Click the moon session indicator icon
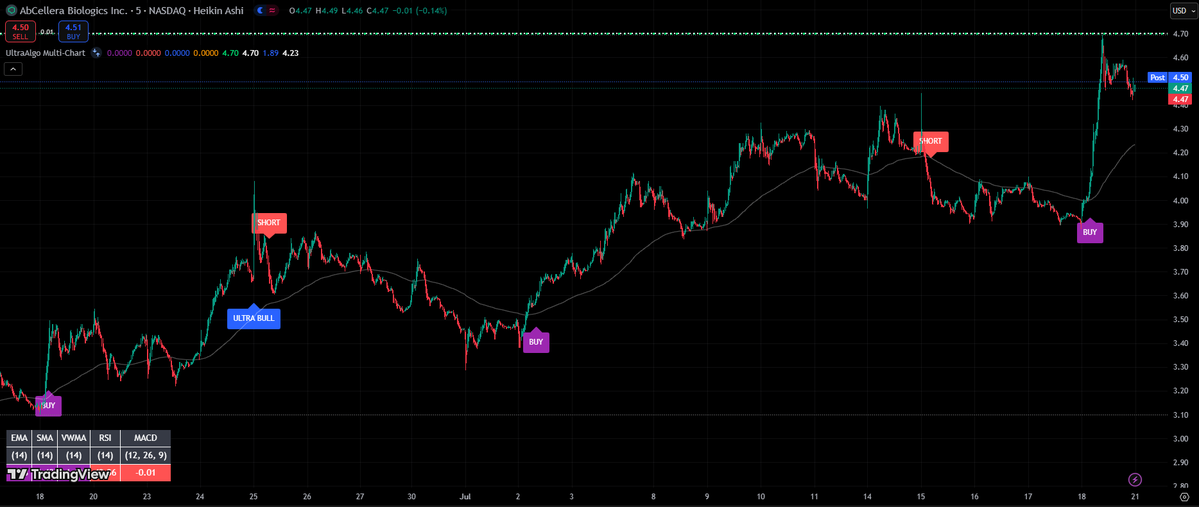The width and height of the screenshot is (1199, 507). (x=261, y=10)
